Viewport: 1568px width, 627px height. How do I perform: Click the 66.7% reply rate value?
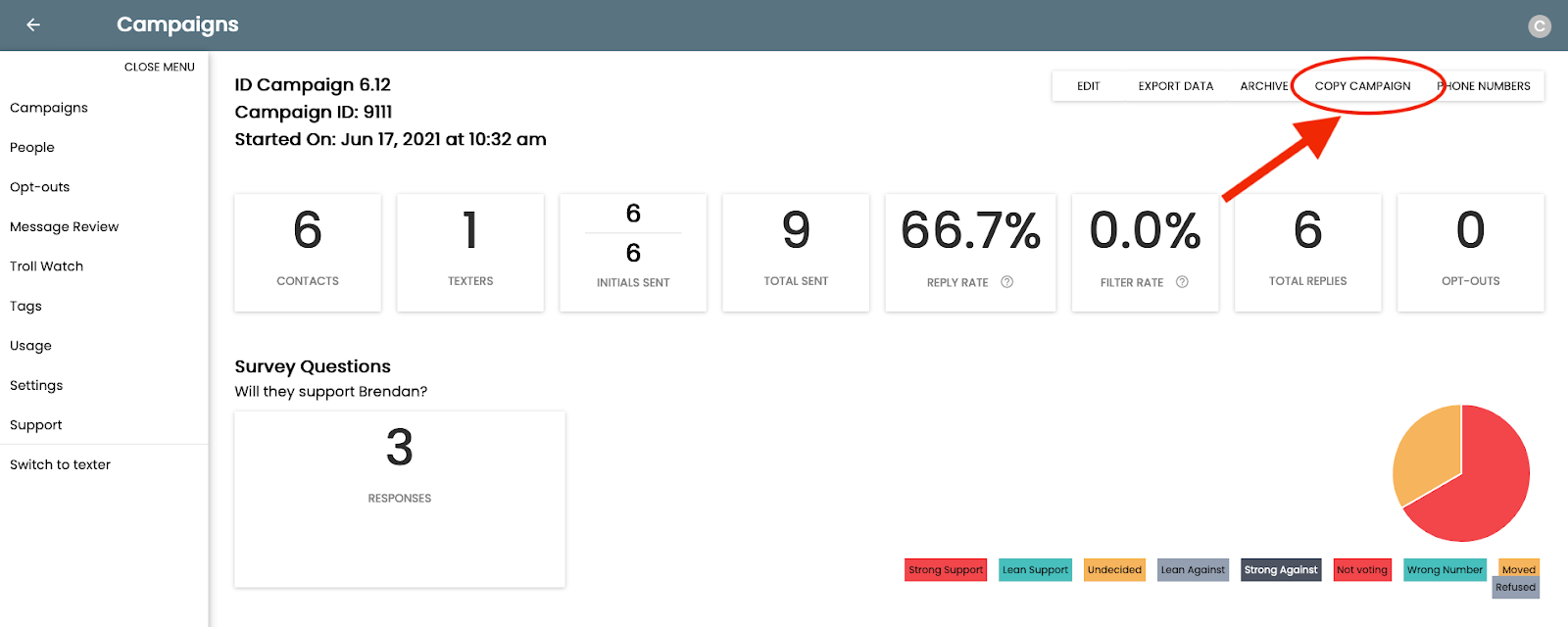coord(970,231)
